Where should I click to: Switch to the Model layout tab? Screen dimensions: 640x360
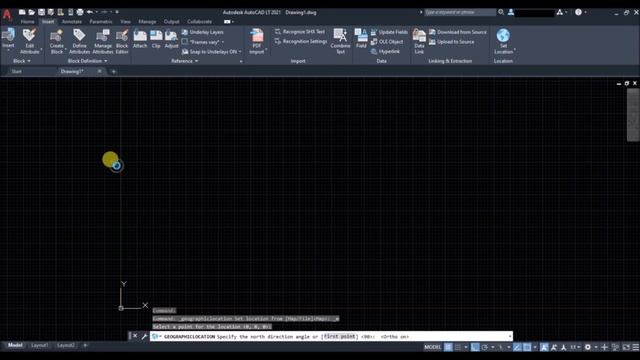[15, 345]
